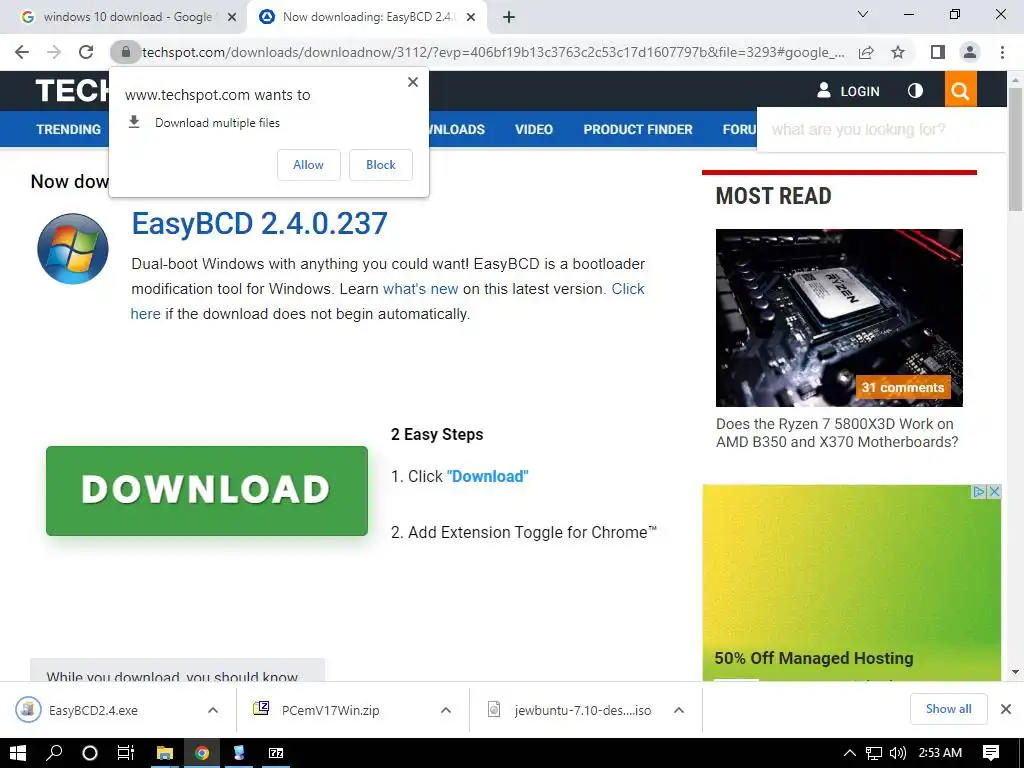Bookmark this page with star icon
The height and width of the screenshot is (768, 1024).
[898, 52]
